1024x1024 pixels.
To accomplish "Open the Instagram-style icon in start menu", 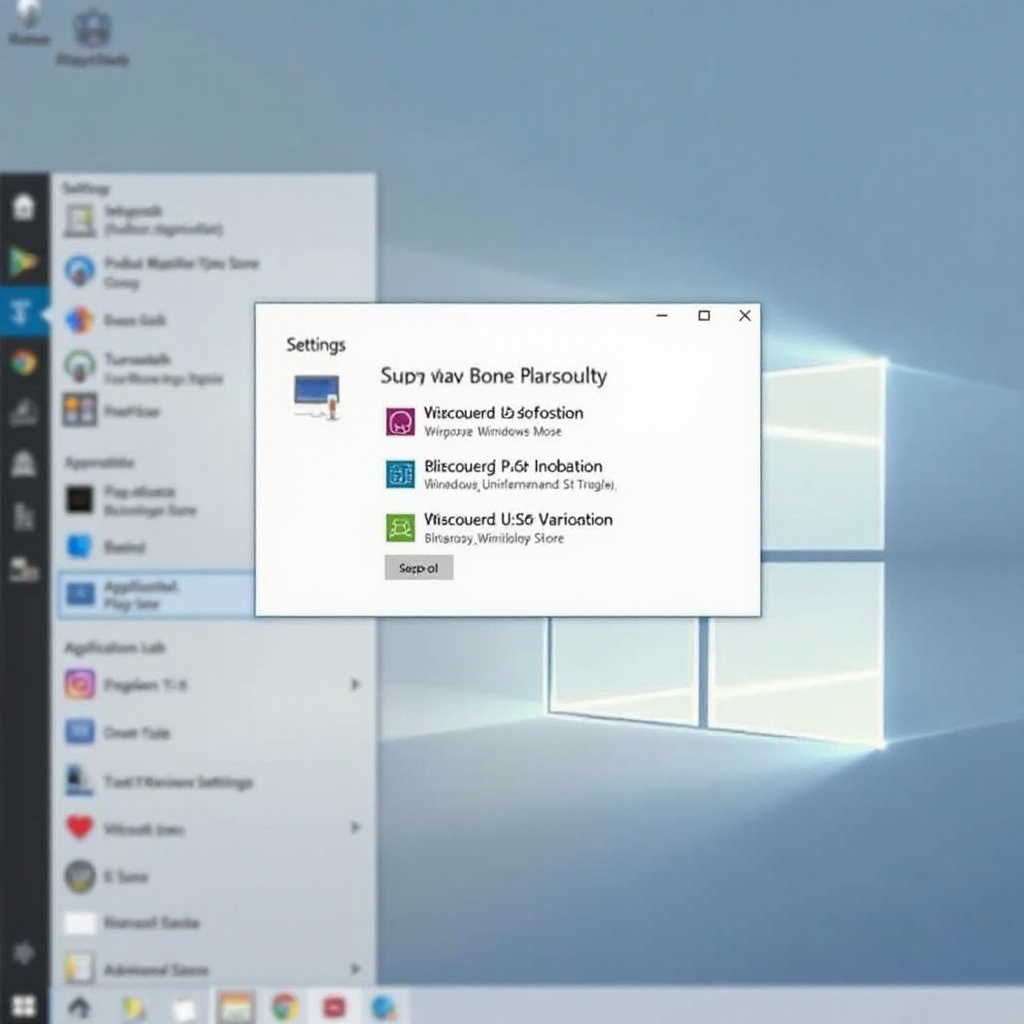I will click(80, 684).
